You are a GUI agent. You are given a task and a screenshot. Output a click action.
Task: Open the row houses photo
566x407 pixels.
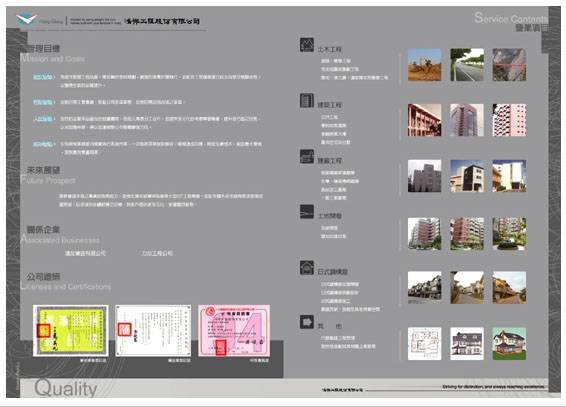pyautogui.click(x=424, y=288)
